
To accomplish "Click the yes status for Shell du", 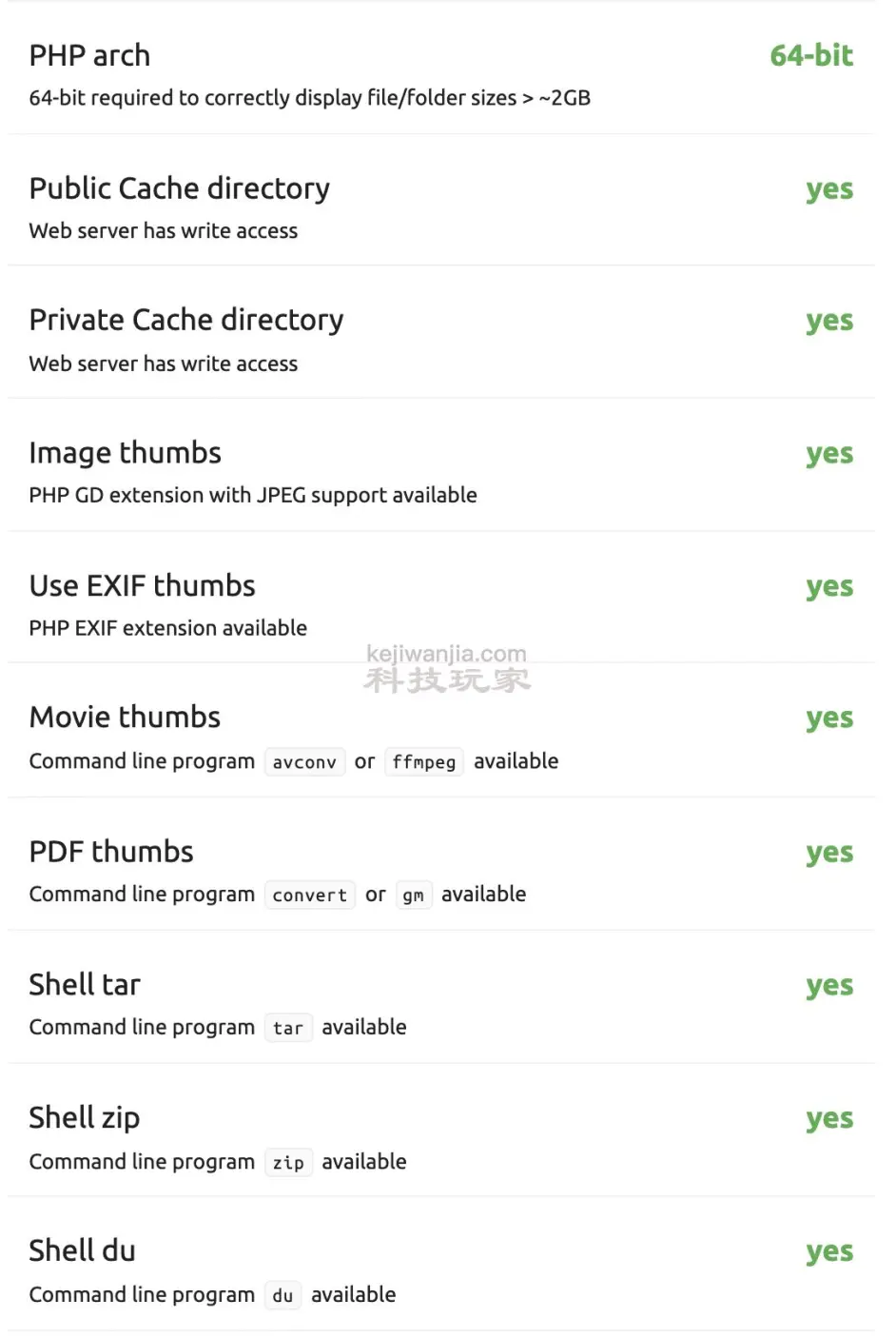I will [x=829, y=1251].
